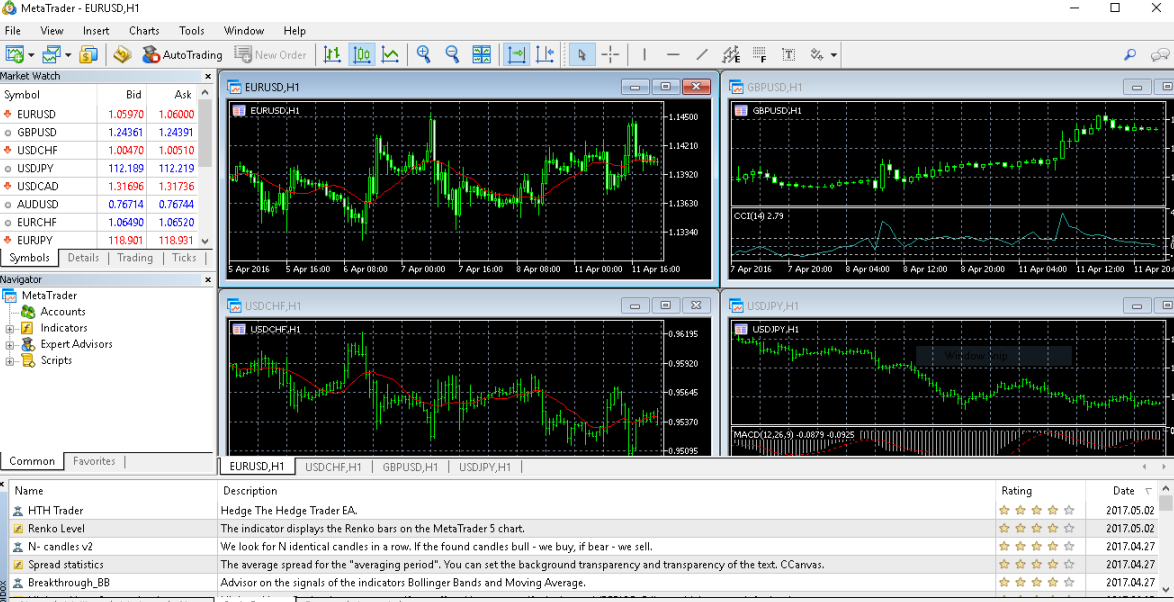Switch to line chart icon
This screenshot has height=602, width=1174.
point(390,55)
